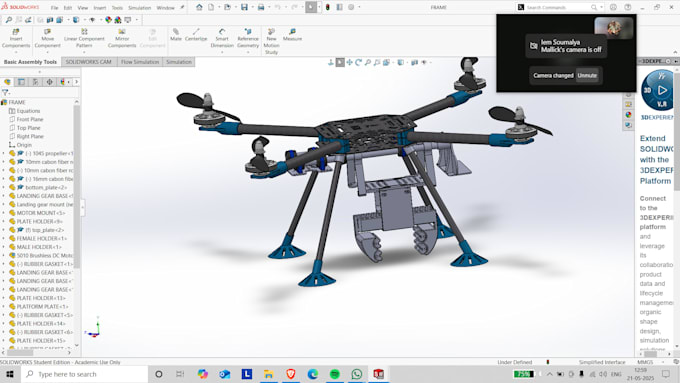Open the Insert menu
680x383 pixels.
point(100,8)
